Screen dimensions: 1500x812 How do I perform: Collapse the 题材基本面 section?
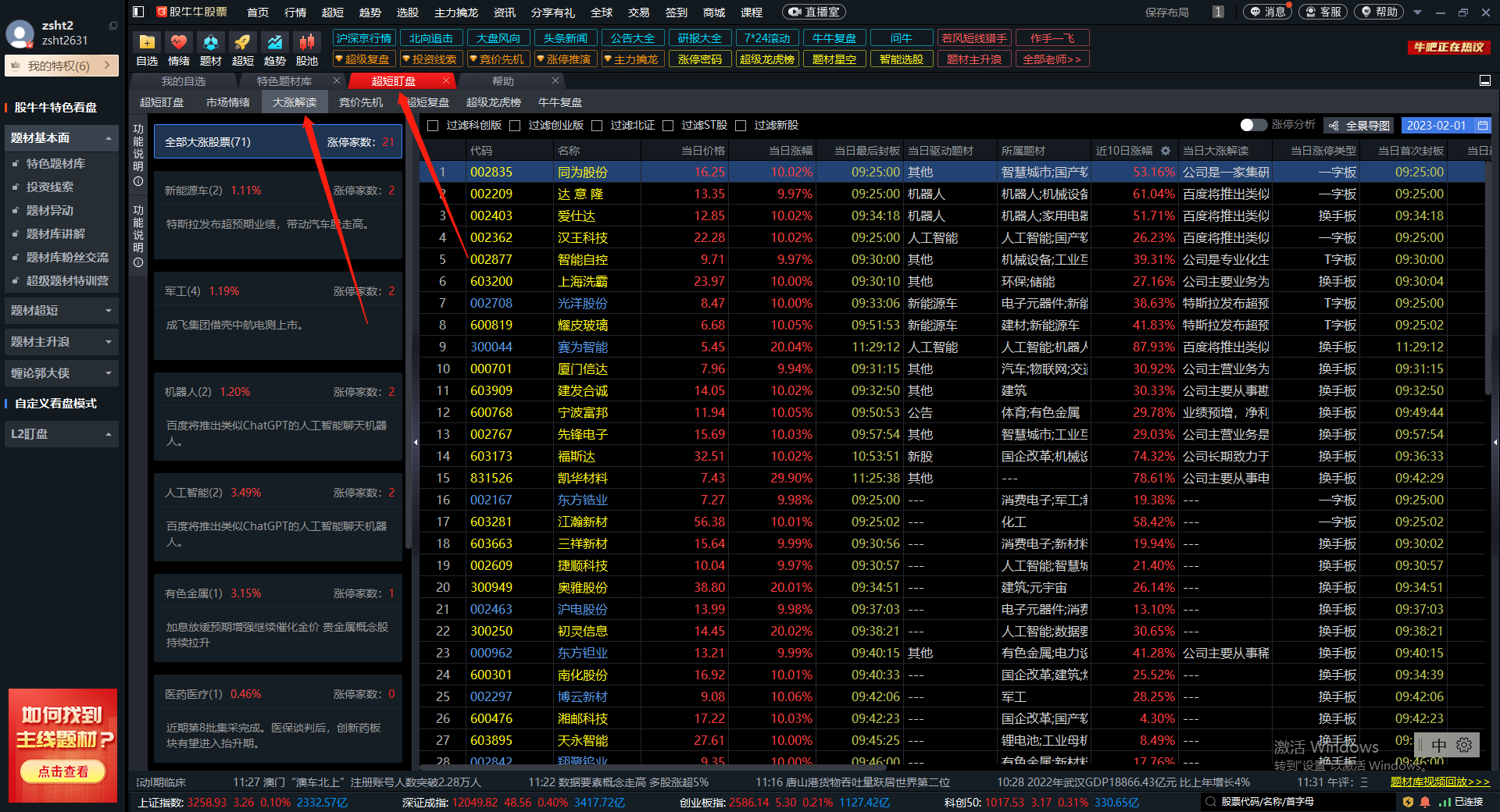point(62,138)
